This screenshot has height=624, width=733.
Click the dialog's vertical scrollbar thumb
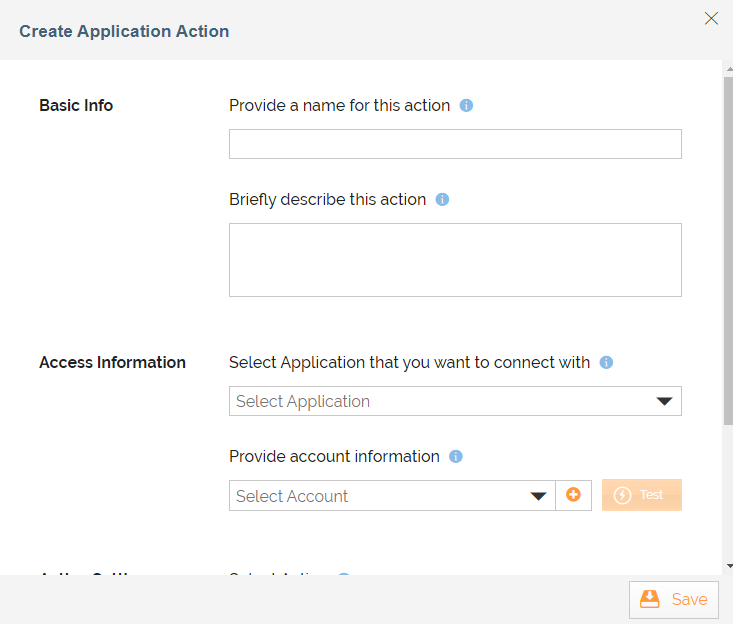coord(728,251)
